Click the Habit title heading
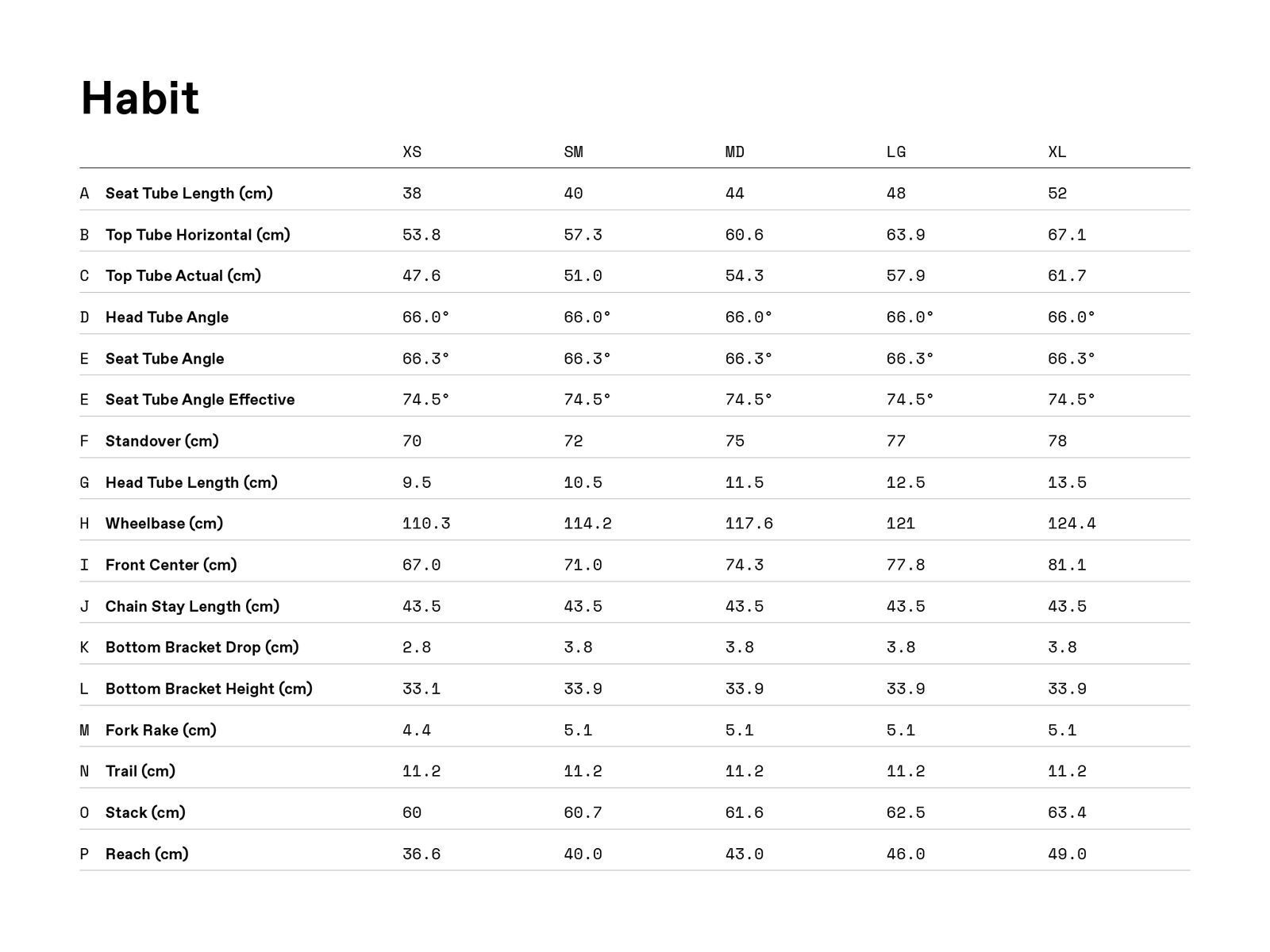This screenshot has height=952, width=1270. pyautogui.click(x=140, y=98)
